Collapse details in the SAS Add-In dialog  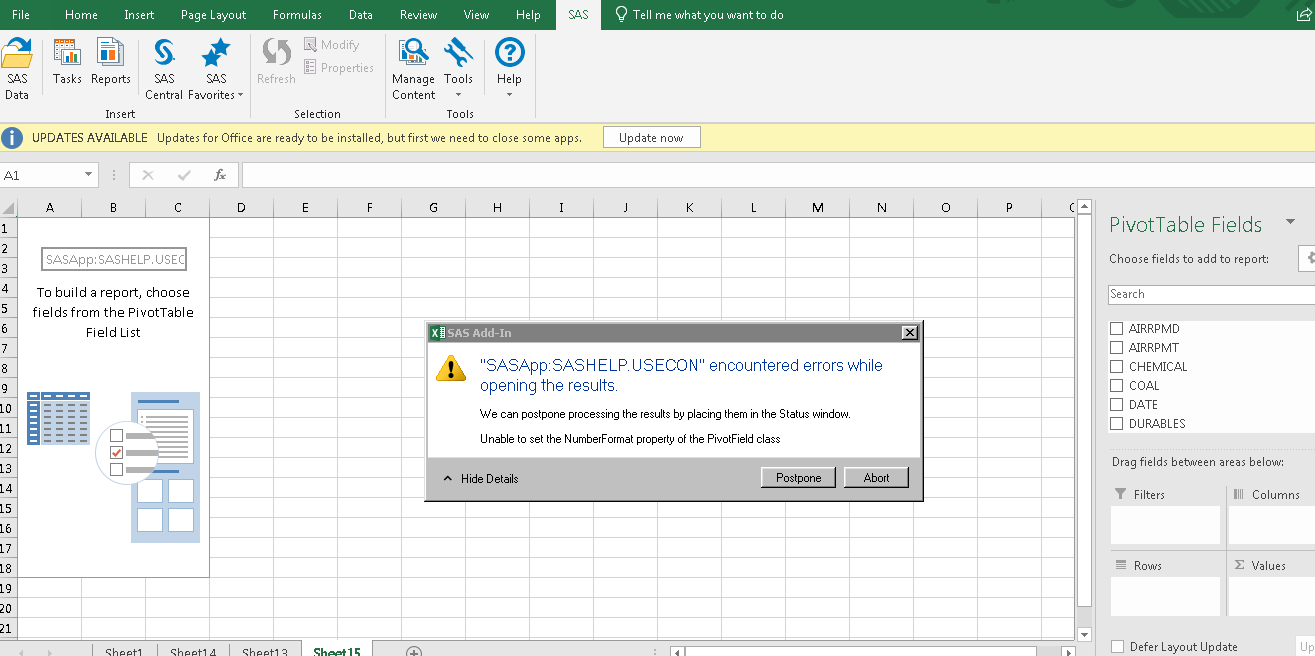(489, 478)
